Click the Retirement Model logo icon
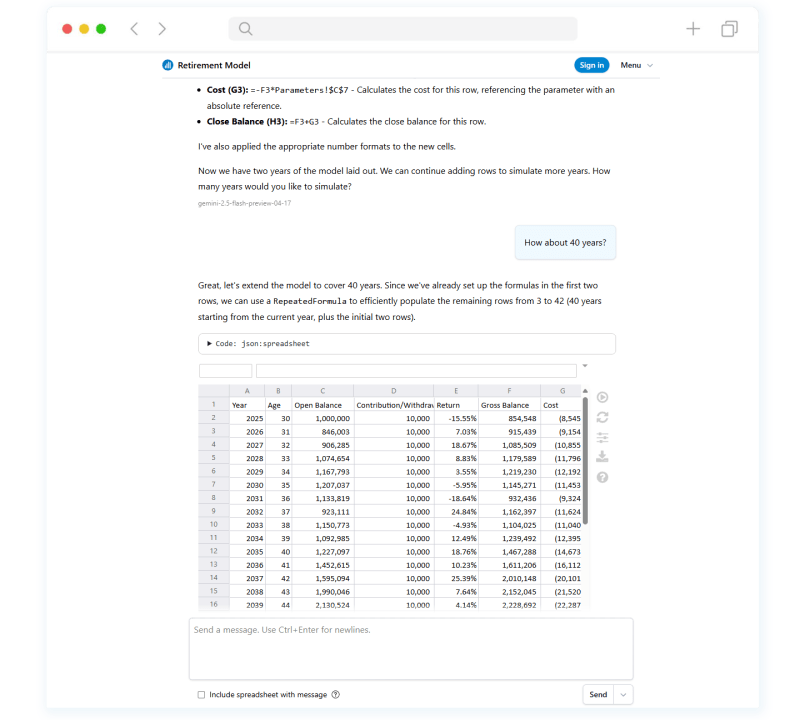The height and width of the screenshot is (720, 800). 168,65
